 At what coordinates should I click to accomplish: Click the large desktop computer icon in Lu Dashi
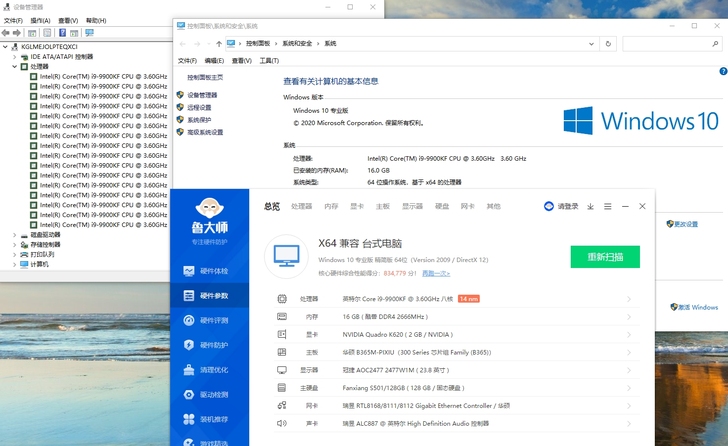click(286, 256)
